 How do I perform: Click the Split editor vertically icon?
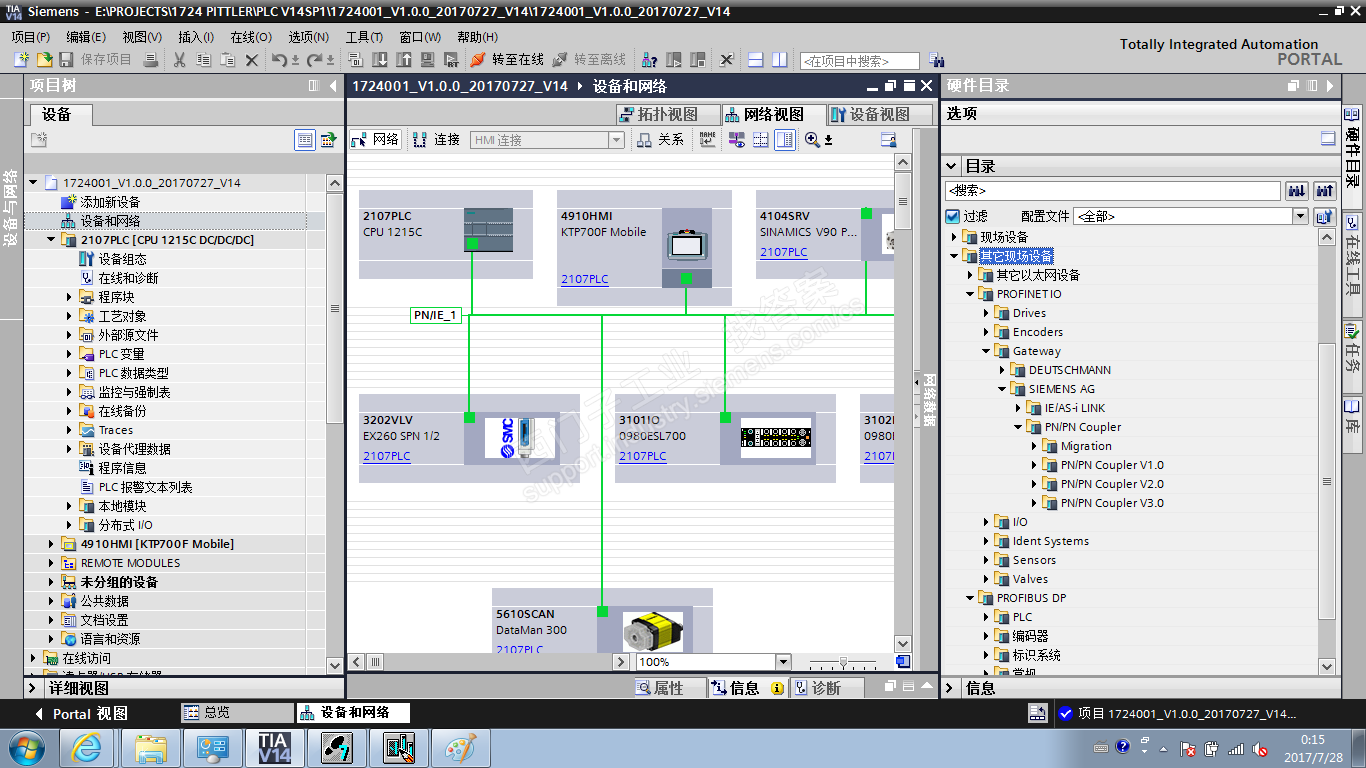(779, 60)
